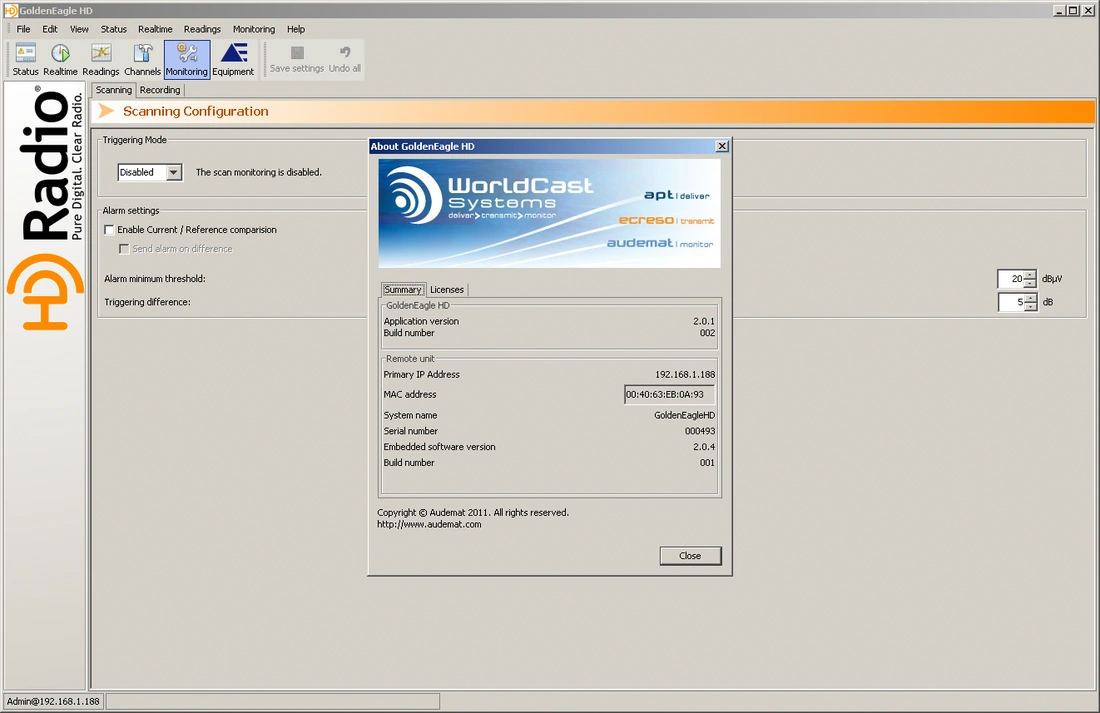Open the Help menu
This screenshot has height=713, width=1100.
(296, 29)
